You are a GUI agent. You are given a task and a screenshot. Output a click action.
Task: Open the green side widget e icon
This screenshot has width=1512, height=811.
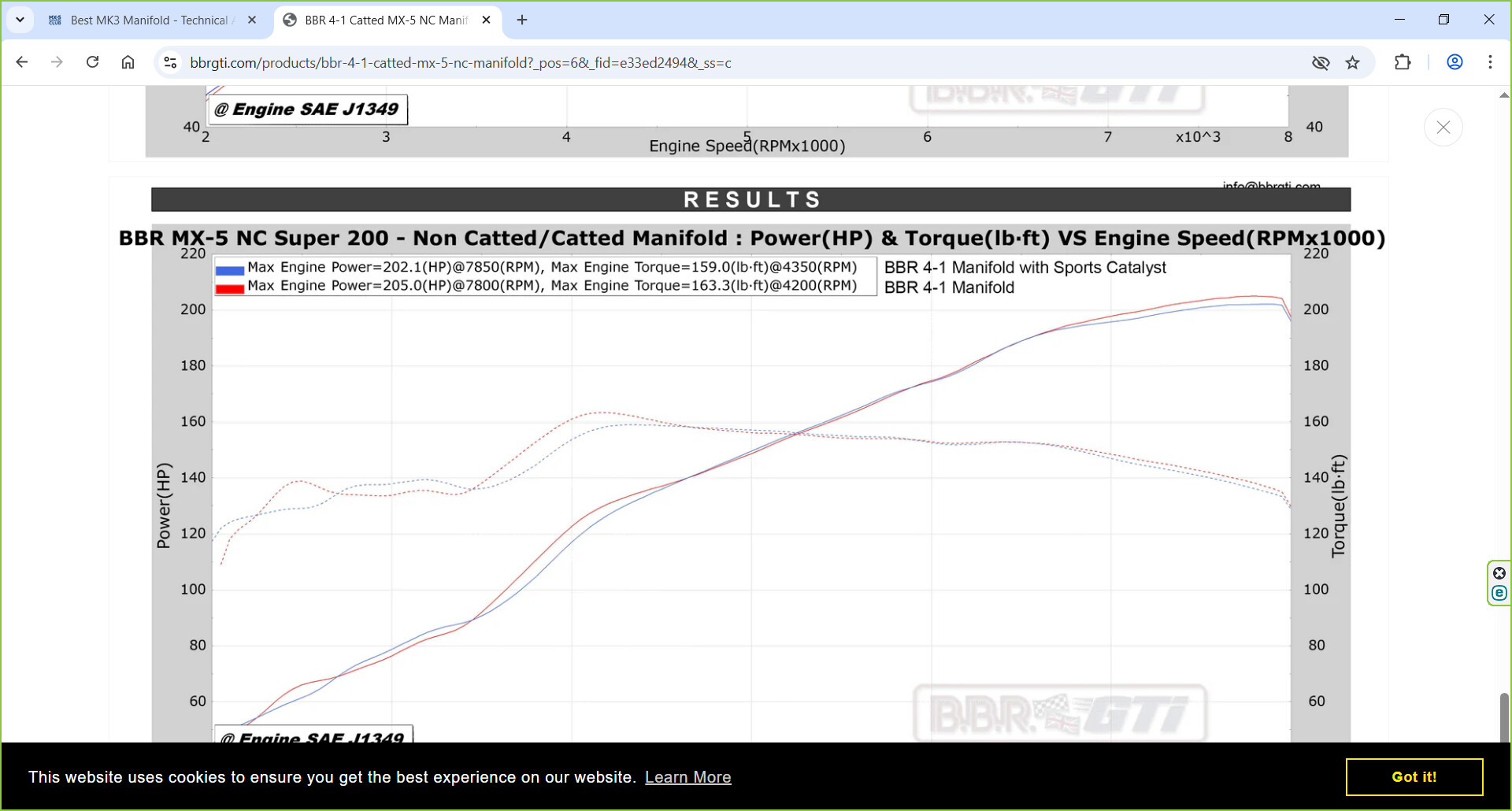[1499, 593]
